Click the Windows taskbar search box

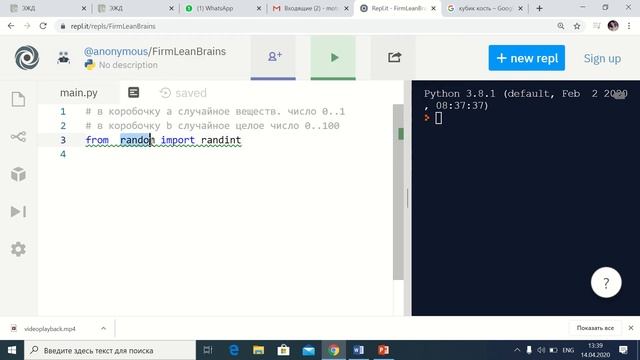click(x=110, y=350)
